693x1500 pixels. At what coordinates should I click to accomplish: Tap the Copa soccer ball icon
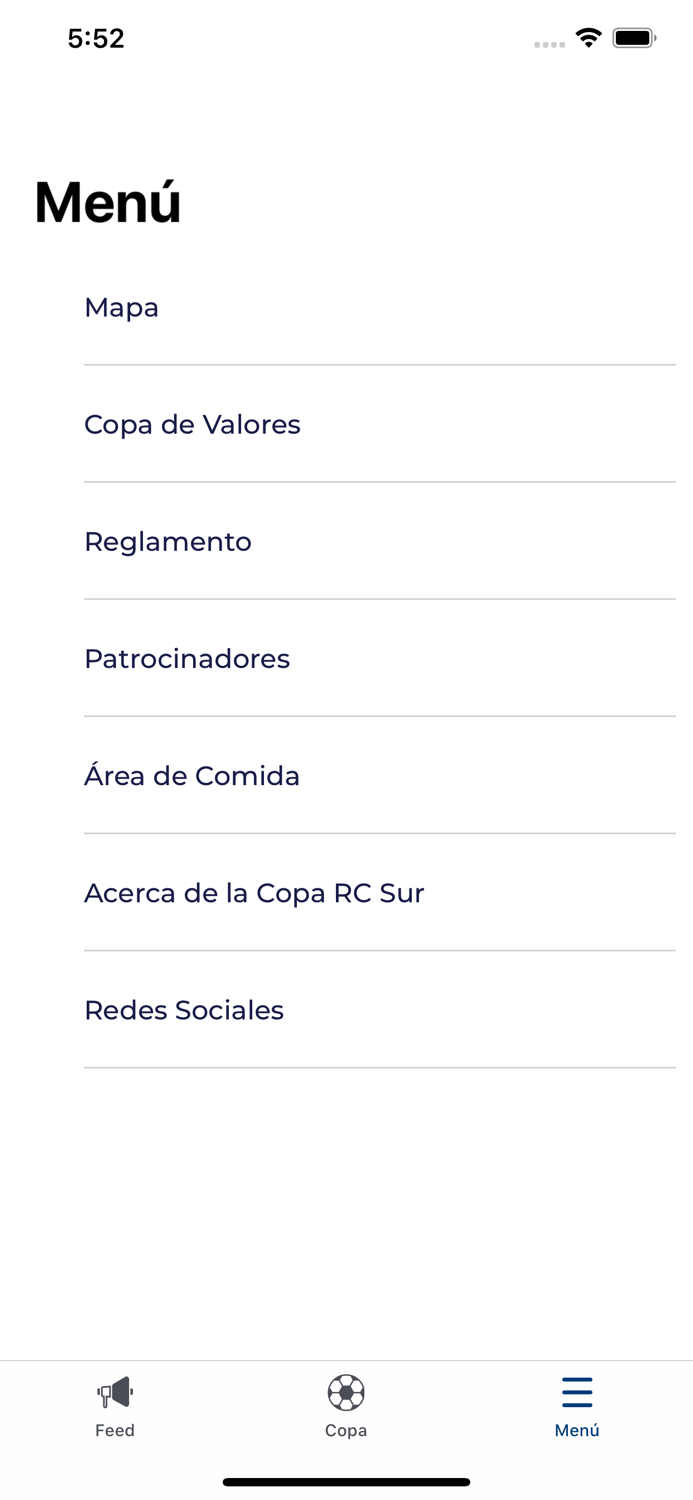[346, 1390]
